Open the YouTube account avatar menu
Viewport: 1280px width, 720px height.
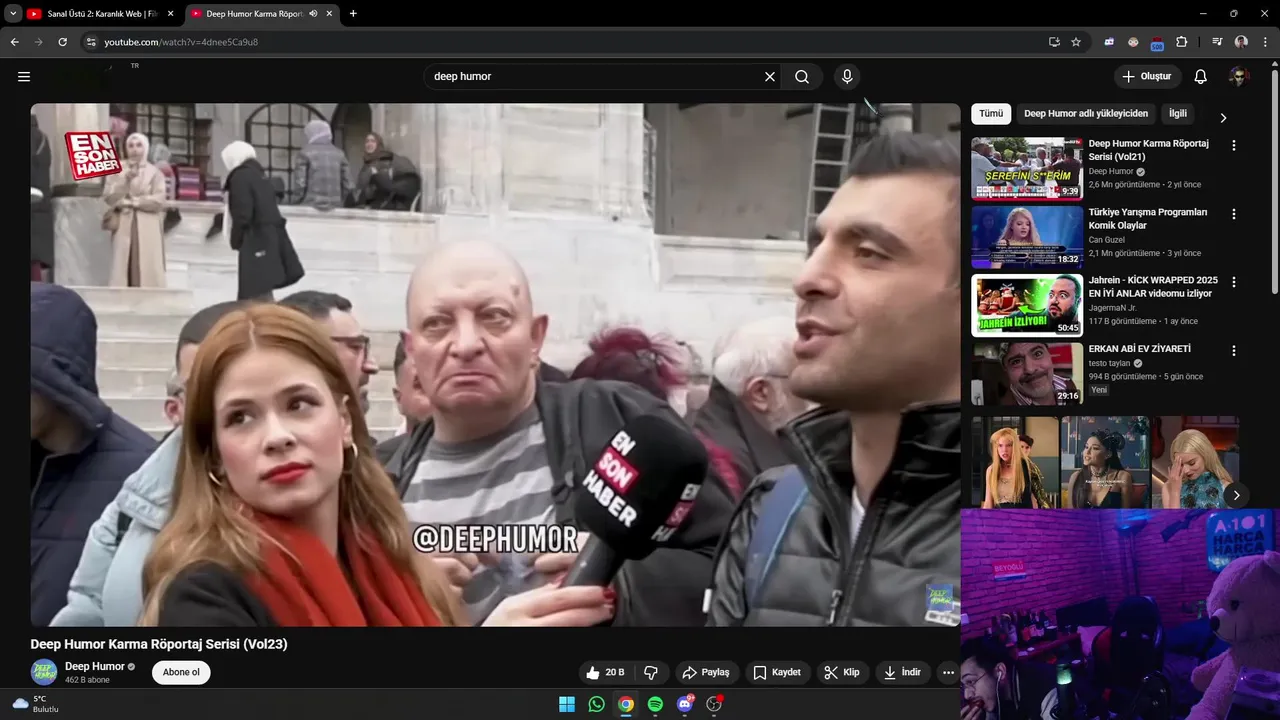[1239, 76]
